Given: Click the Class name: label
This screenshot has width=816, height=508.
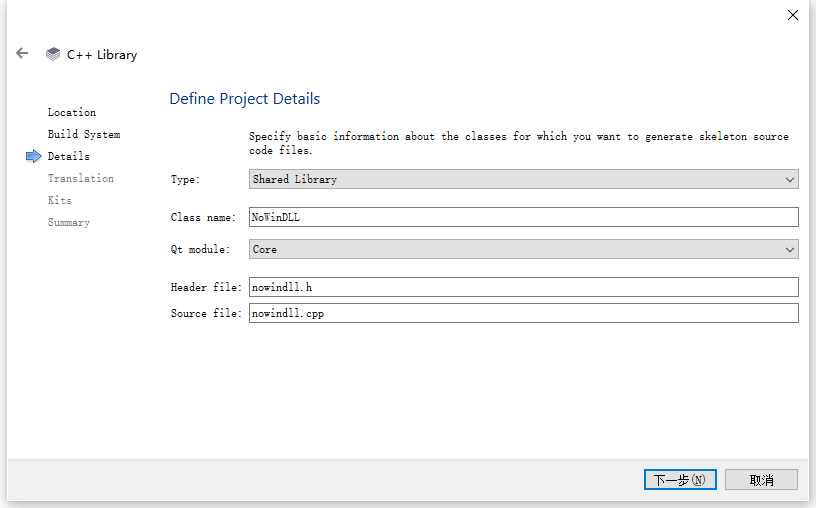Looking at the screenshot, I should 203,218.
